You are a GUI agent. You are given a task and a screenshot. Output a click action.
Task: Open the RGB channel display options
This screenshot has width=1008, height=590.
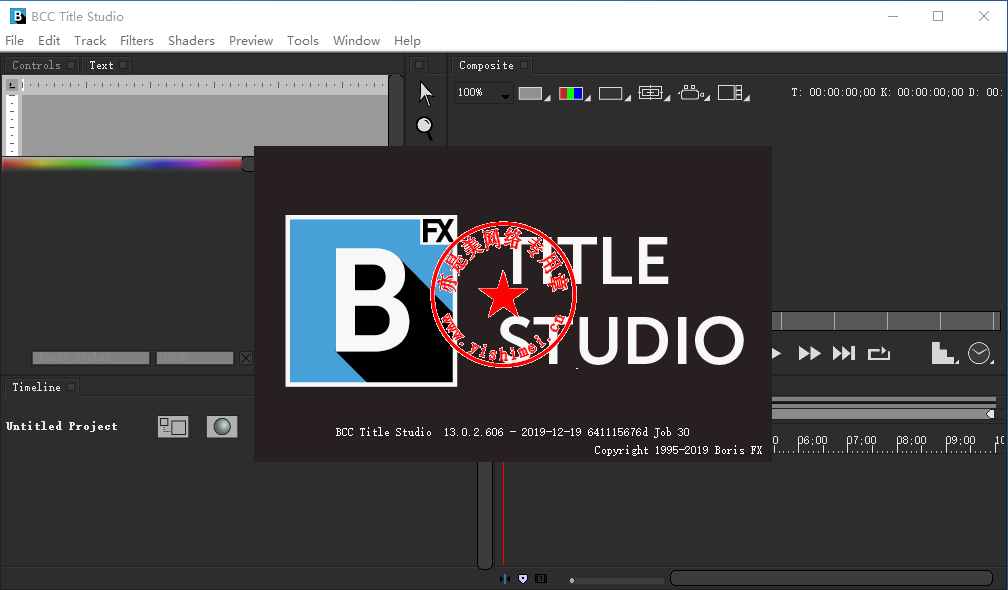[574, 94]
